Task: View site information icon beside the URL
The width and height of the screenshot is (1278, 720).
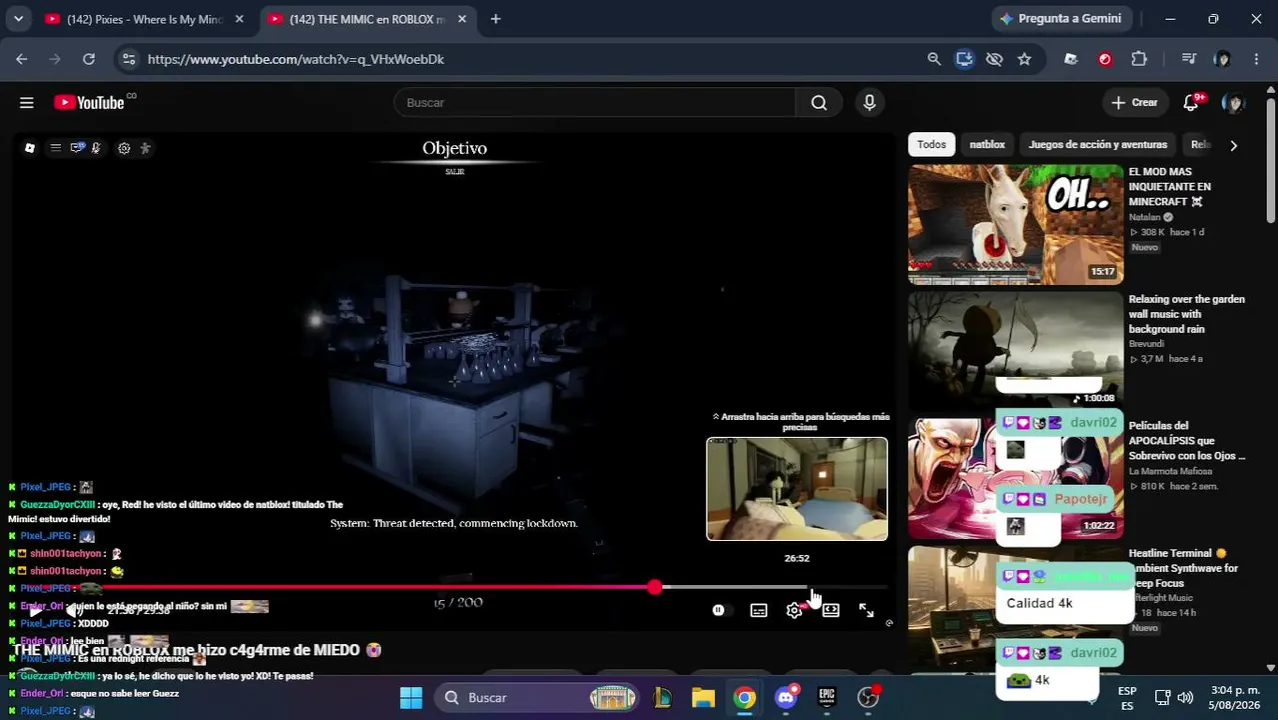Action: [x=128, y=59]
